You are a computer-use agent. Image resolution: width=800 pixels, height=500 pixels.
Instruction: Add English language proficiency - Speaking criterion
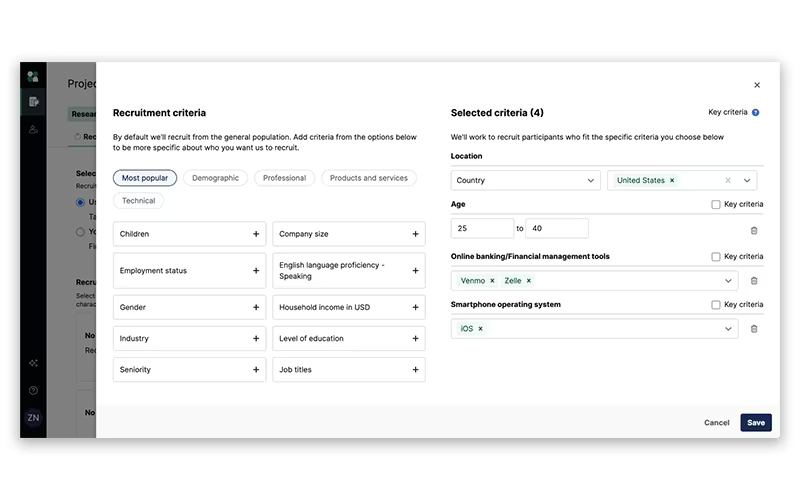pos(415,270)
